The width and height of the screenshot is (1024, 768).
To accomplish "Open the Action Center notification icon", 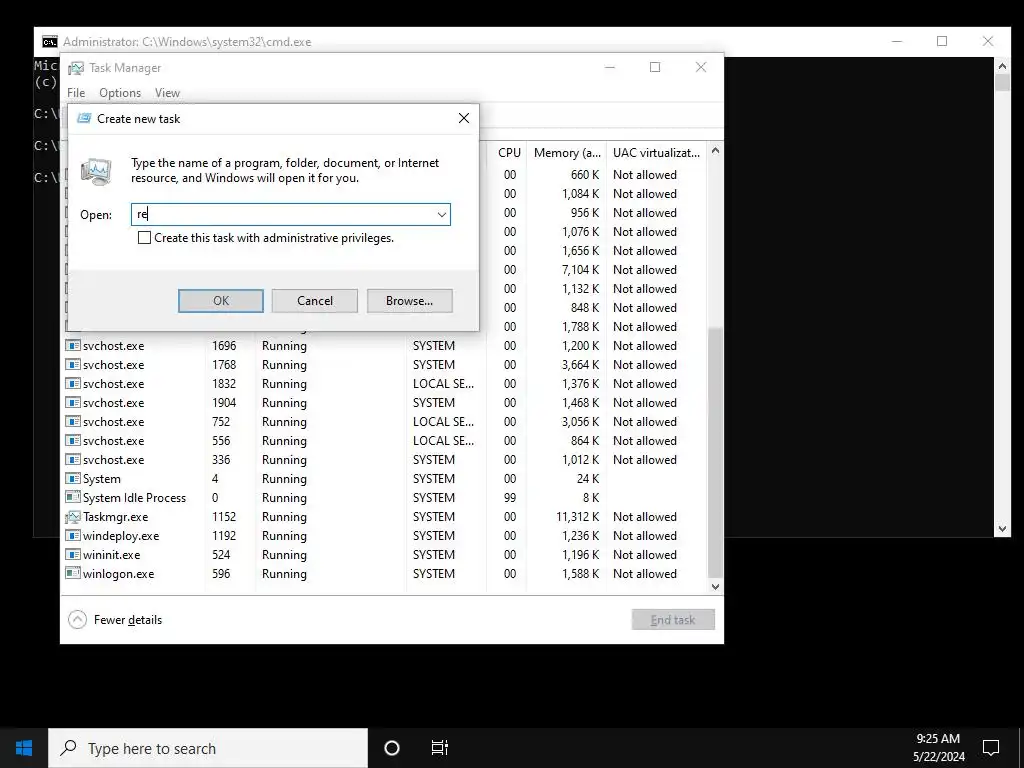I will (x=991, y=748).
